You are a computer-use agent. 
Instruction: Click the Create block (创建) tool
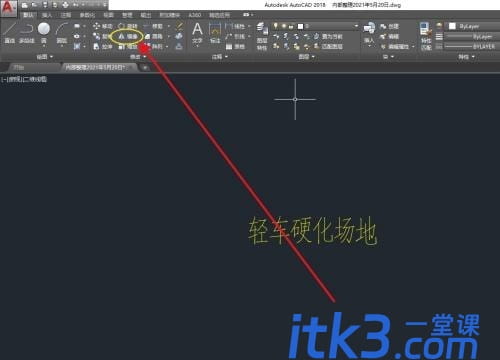[x=389, y=26]
